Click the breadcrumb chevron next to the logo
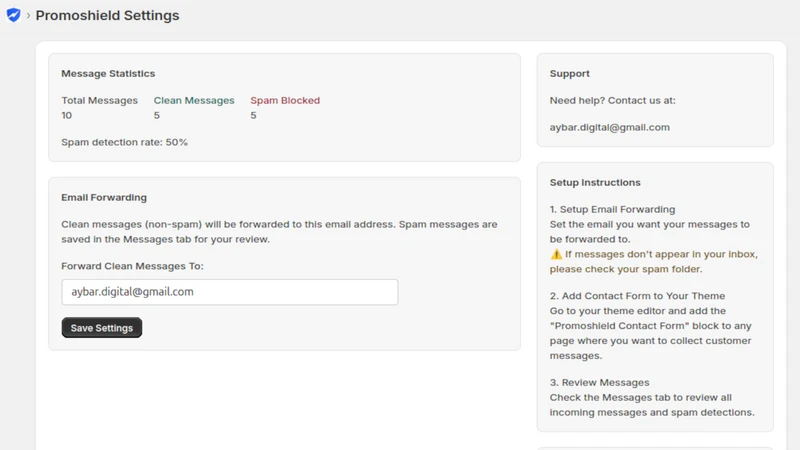The width and height of the screenshot is (800, 450). tap(29, 16)
